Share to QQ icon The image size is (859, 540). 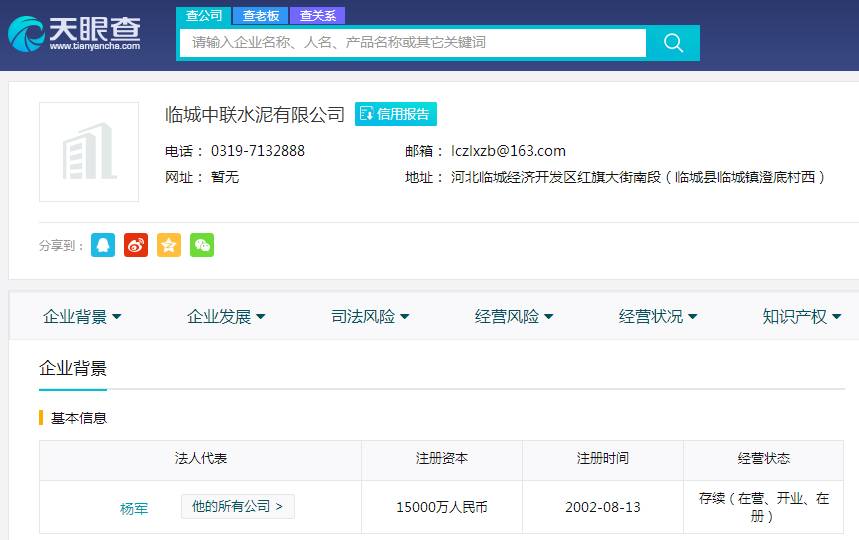click(x=103, y=245)
